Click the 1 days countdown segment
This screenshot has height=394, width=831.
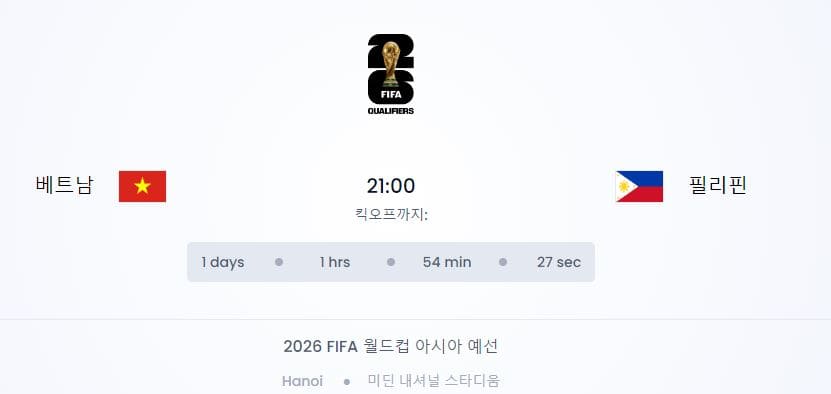pyautogui.click(x=223, y=262)
